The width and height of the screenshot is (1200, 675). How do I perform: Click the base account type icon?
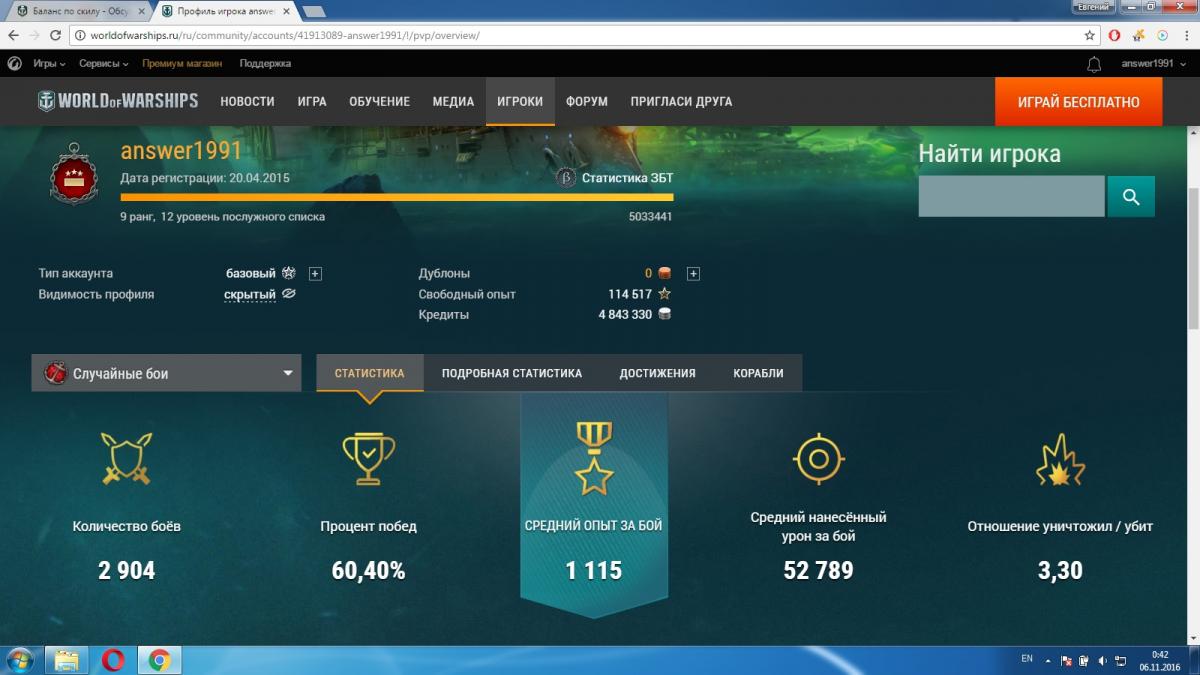288,273
